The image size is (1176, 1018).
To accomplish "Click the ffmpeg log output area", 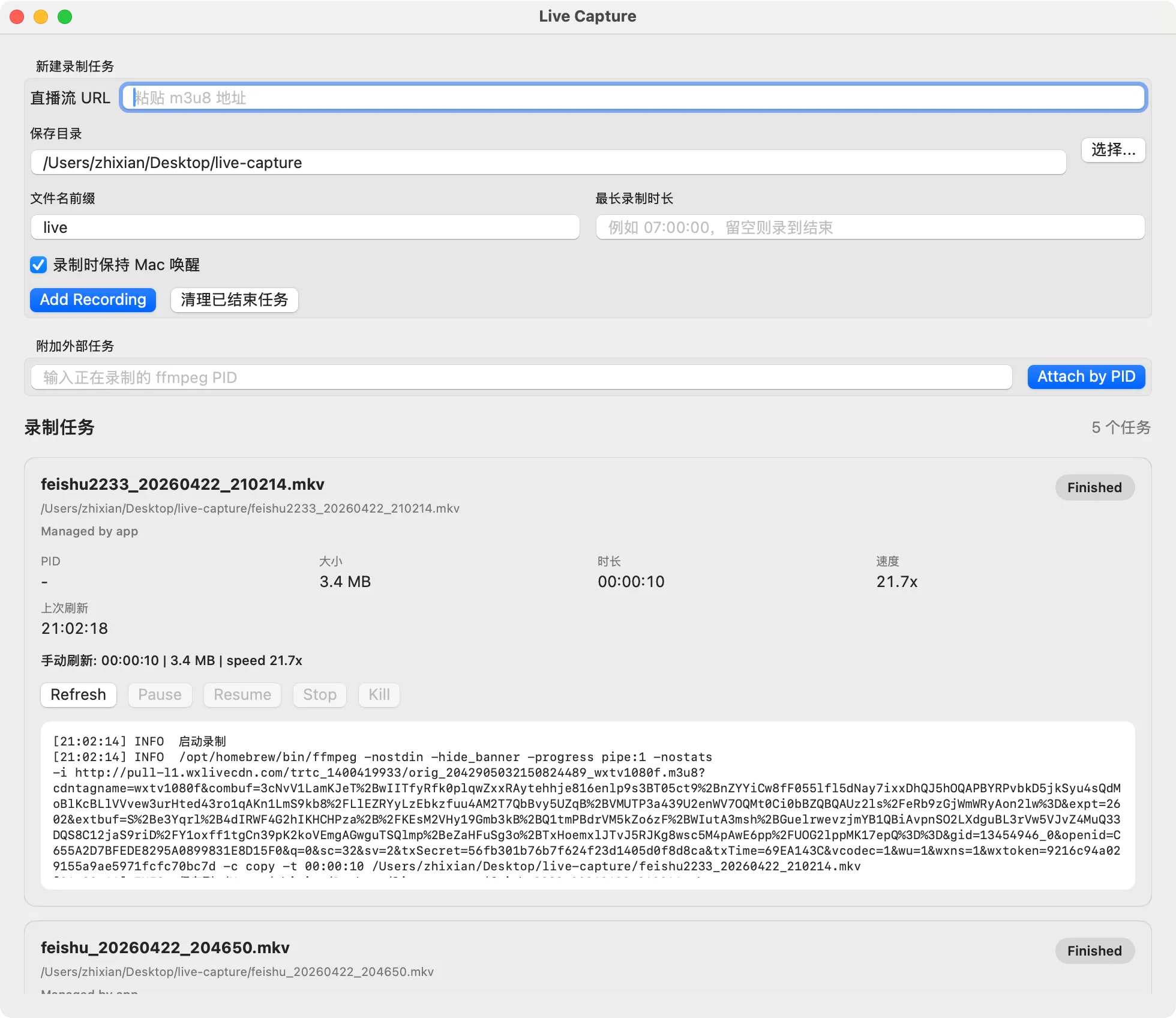I will pyautogui.click(x=588, y=806).
